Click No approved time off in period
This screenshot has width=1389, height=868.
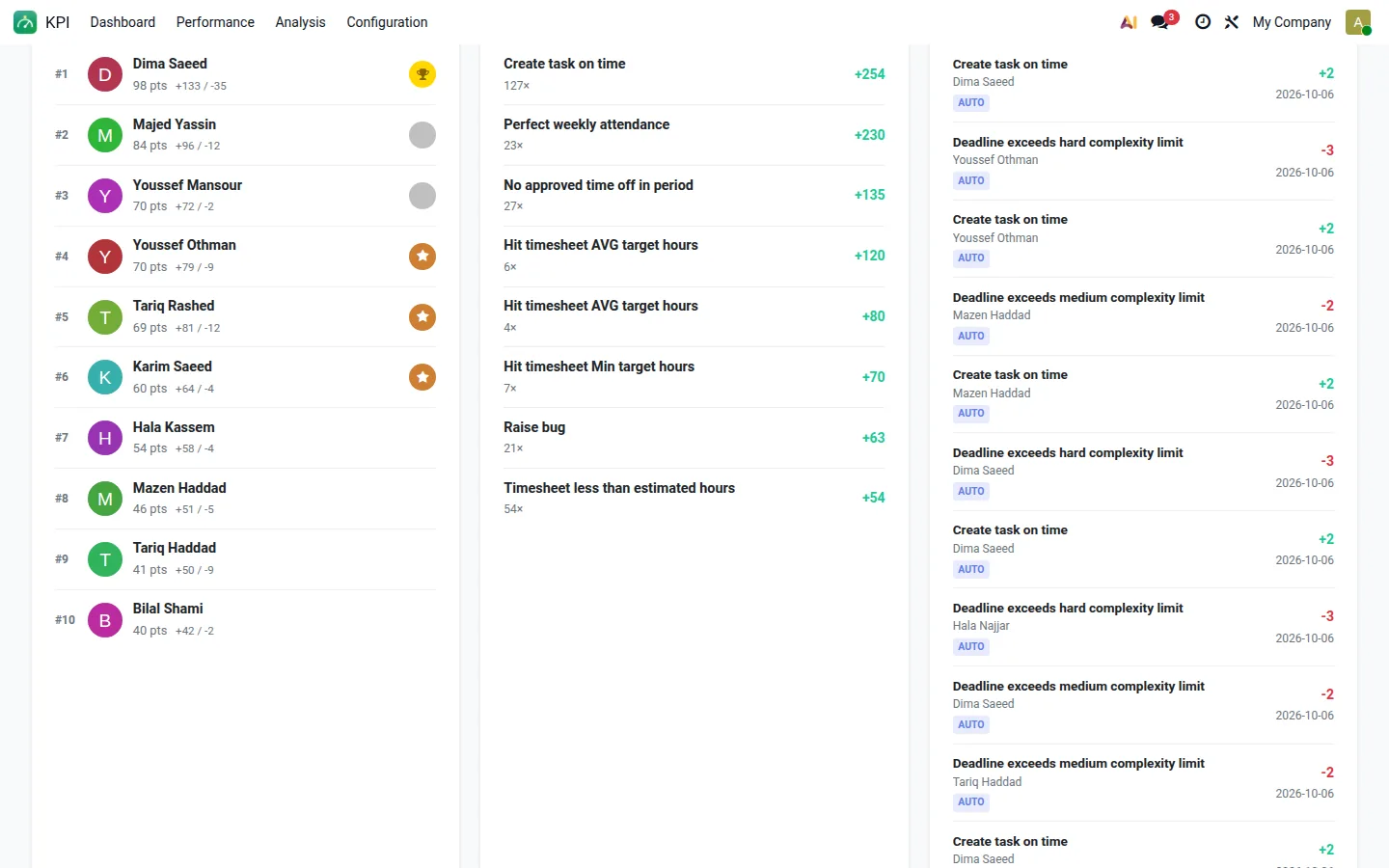click(598, 185)
